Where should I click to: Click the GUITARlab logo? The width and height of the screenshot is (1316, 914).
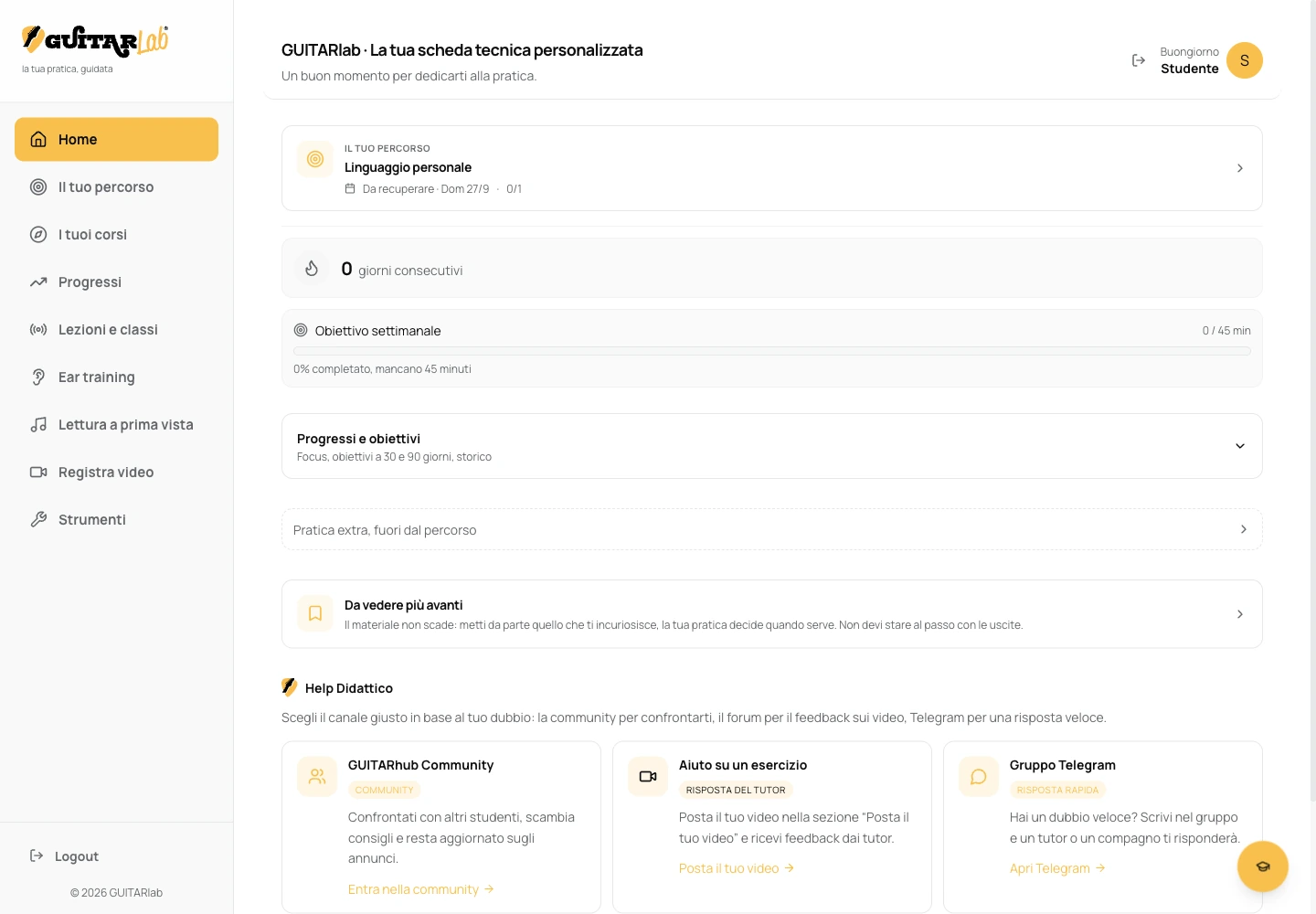(95, 40)
